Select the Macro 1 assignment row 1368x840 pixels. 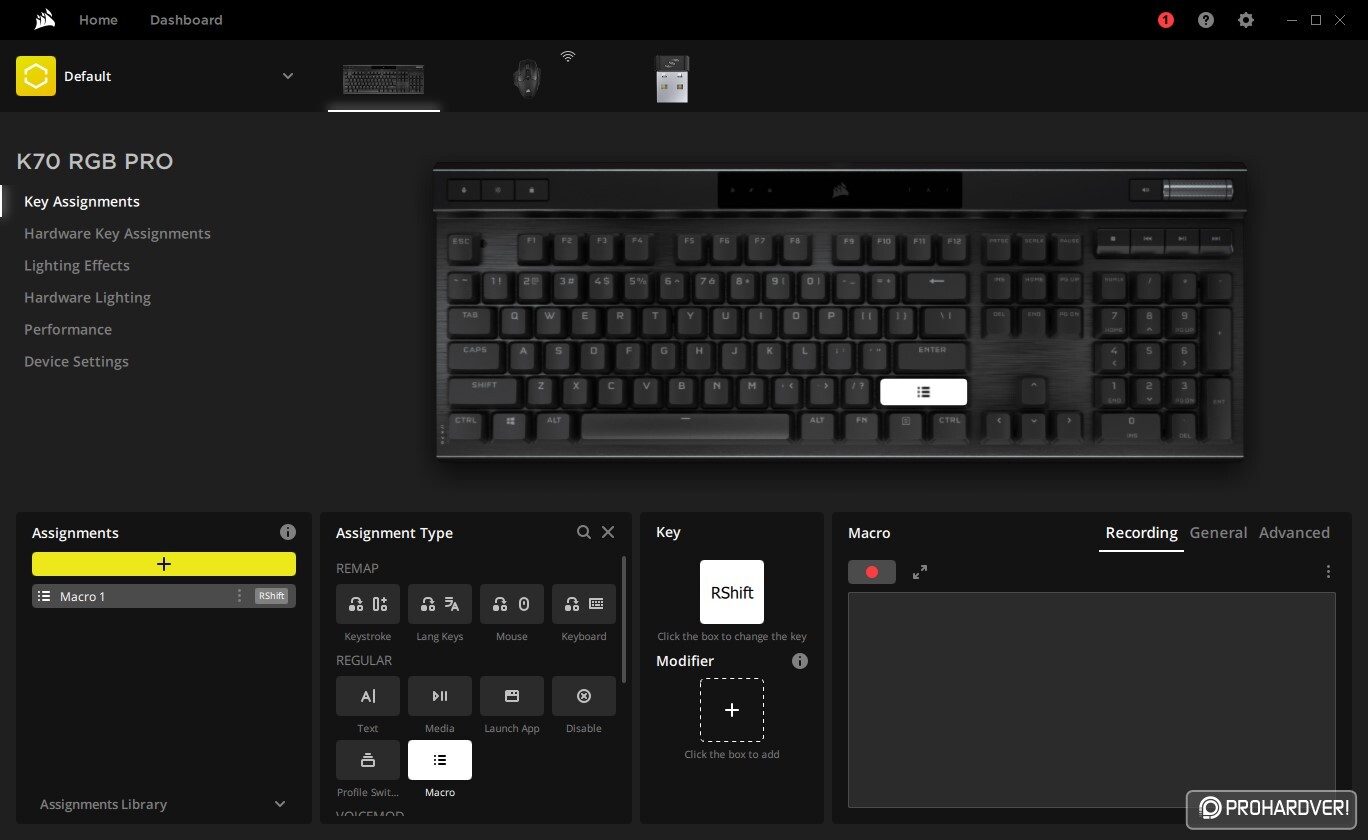(x=164, y=596)
